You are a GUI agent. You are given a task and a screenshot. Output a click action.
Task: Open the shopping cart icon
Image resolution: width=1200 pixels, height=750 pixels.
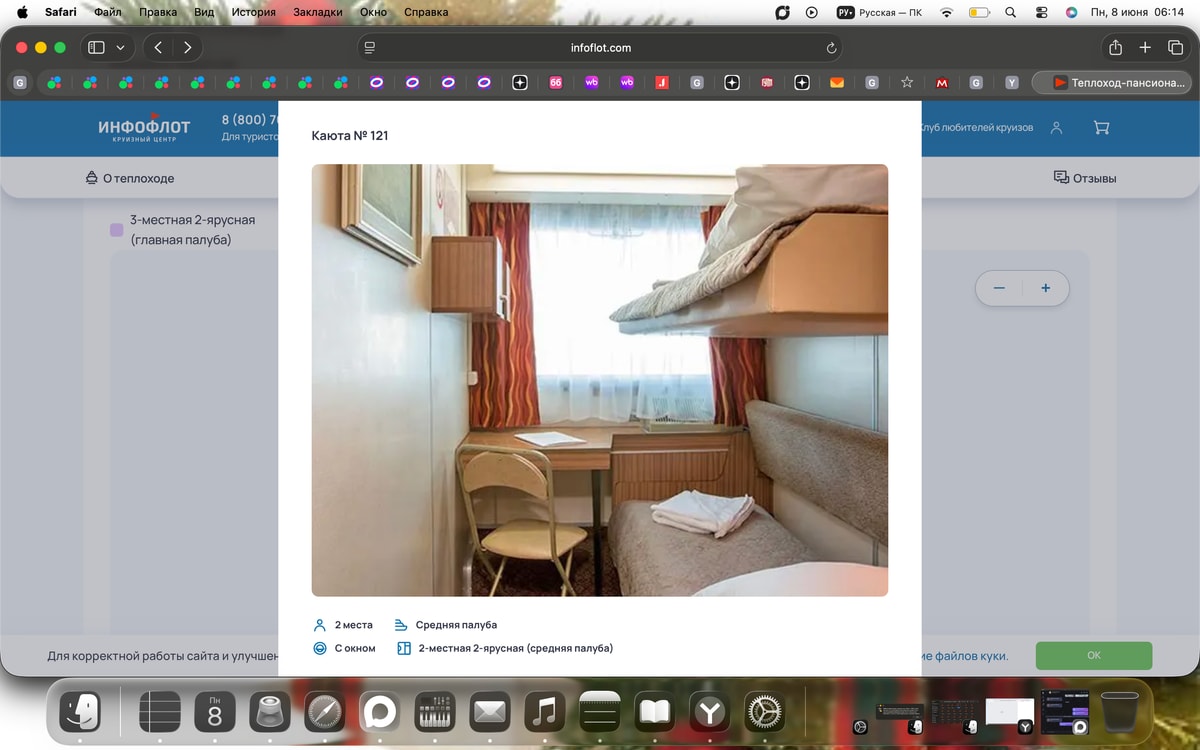(1101, 128)
